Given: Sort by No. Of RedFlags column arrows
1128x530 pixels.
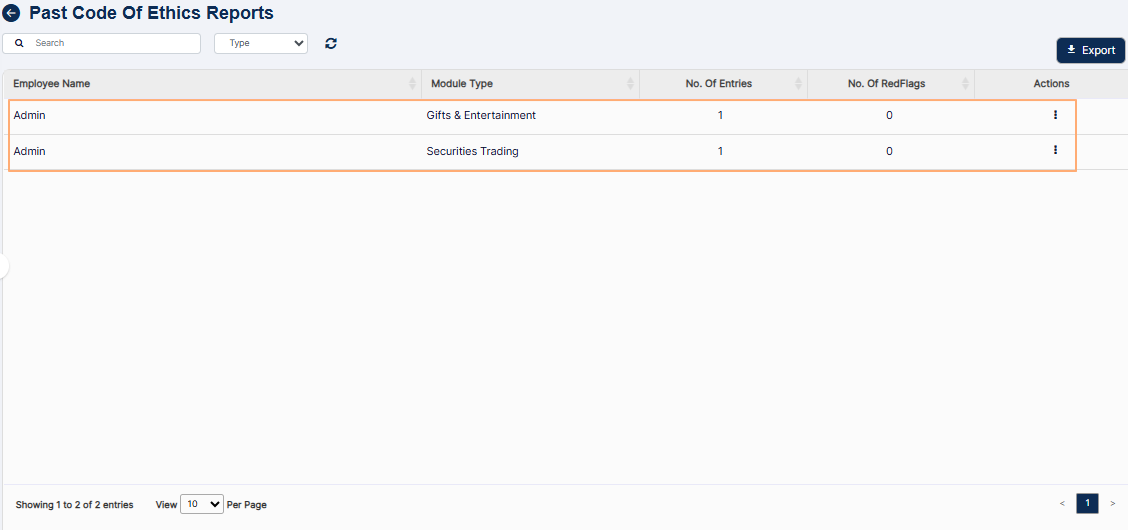Looking at the screenshot, I should tap(965, 84).
